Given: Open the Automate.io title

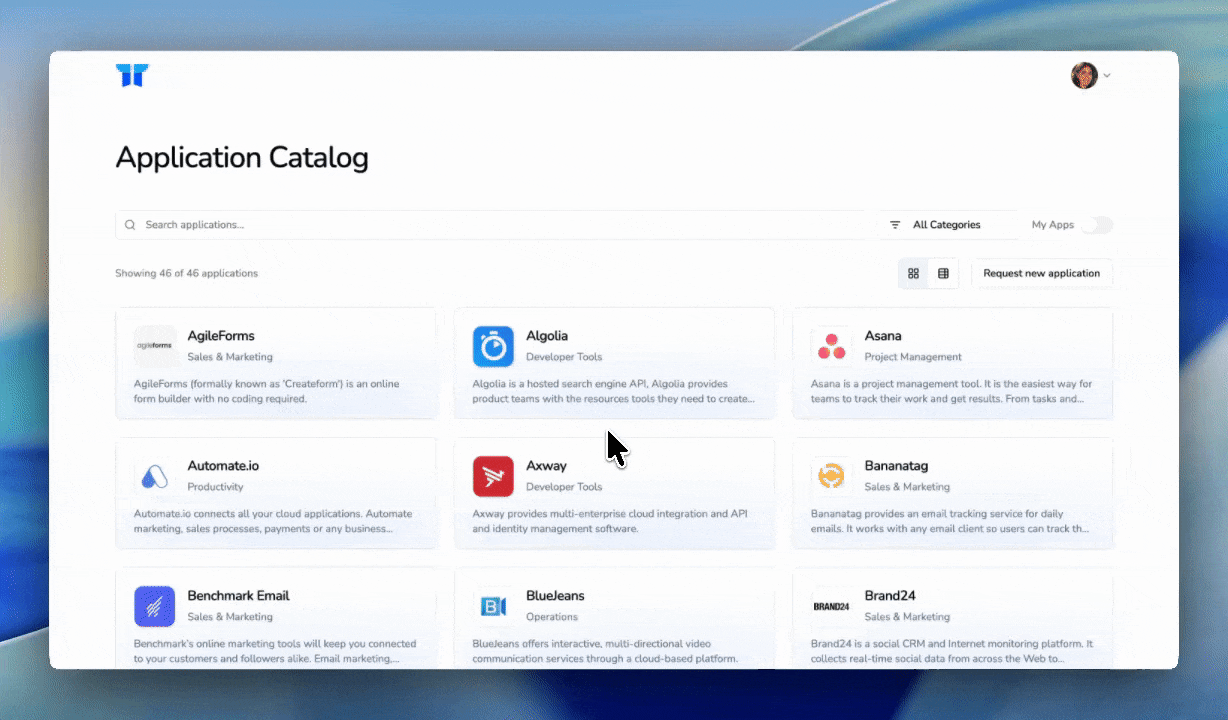Looking at the screenshot, I should point(223,466).
